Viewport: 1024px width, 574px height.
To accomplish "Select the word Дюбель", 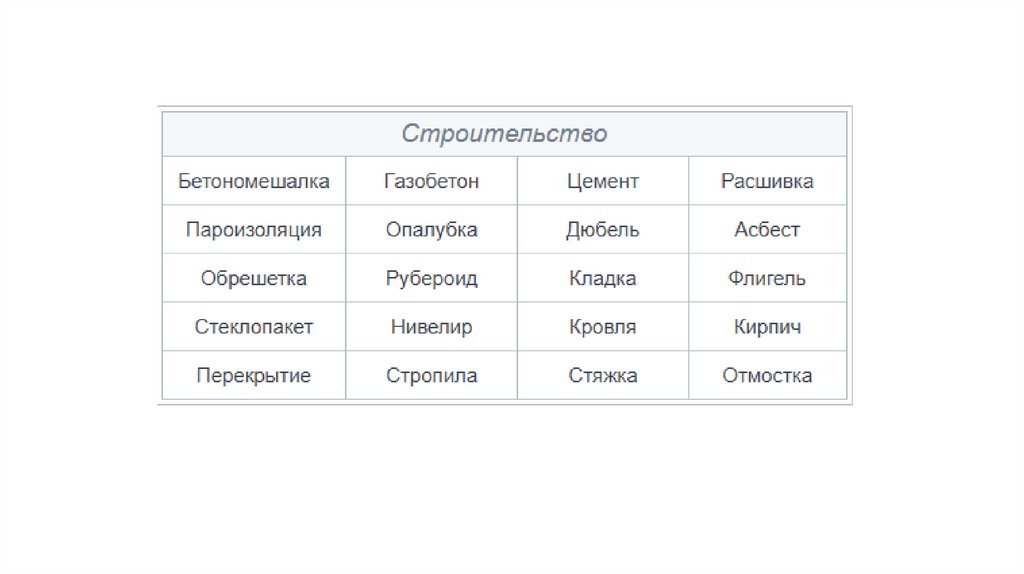I will [x=602, y=230].
